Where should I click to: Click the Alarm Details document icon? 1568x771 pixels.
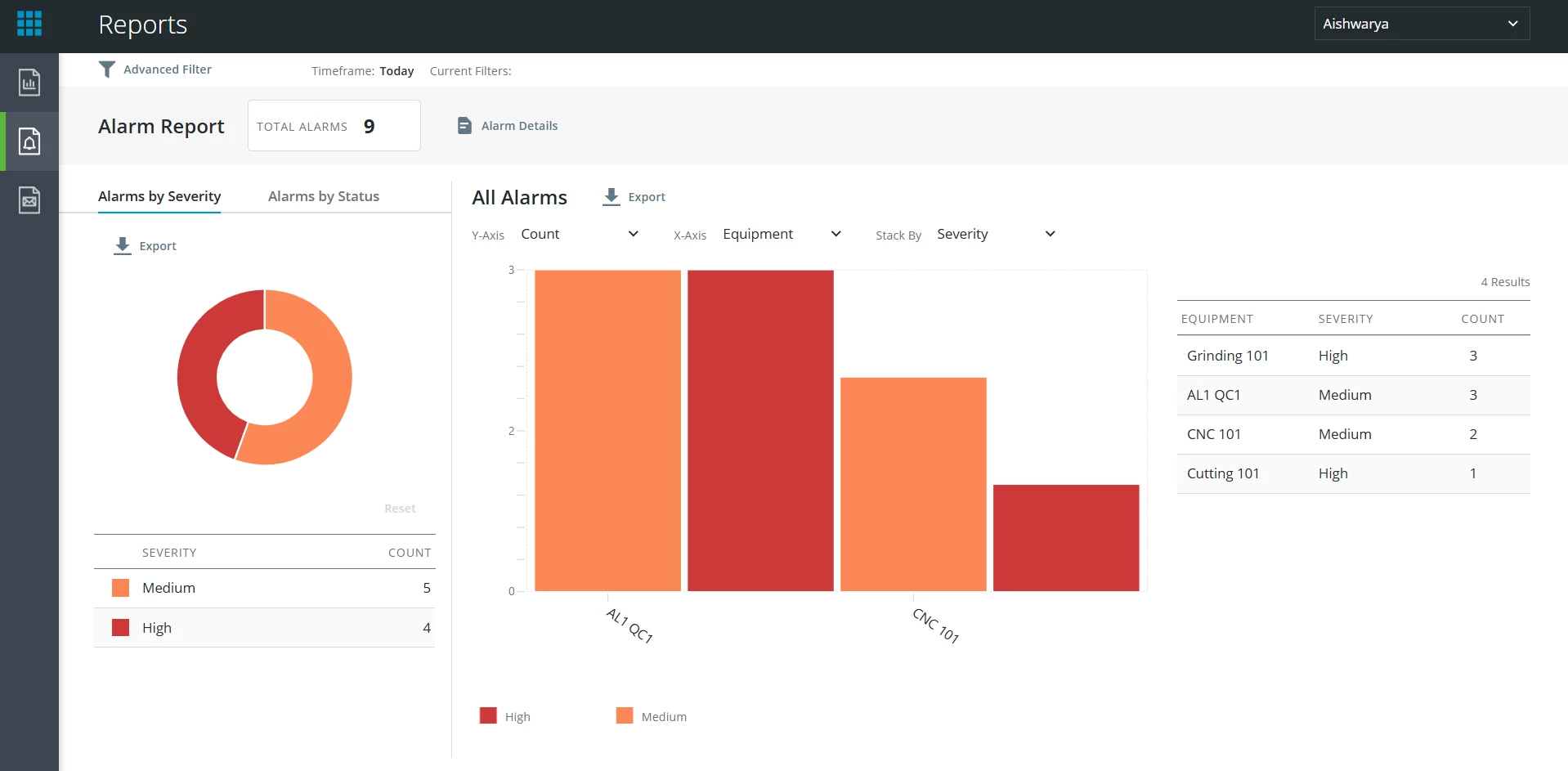[464, 126]
